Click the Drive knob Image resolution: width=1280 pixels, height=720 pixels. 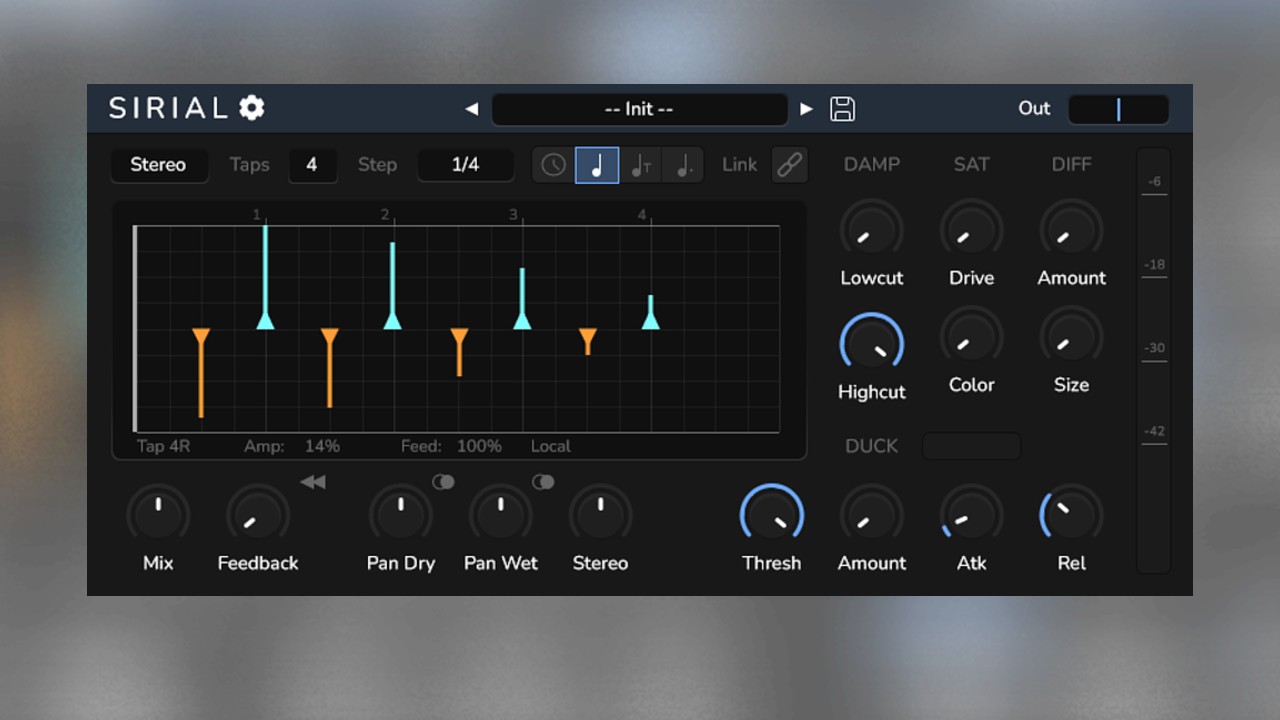[971, 230]
